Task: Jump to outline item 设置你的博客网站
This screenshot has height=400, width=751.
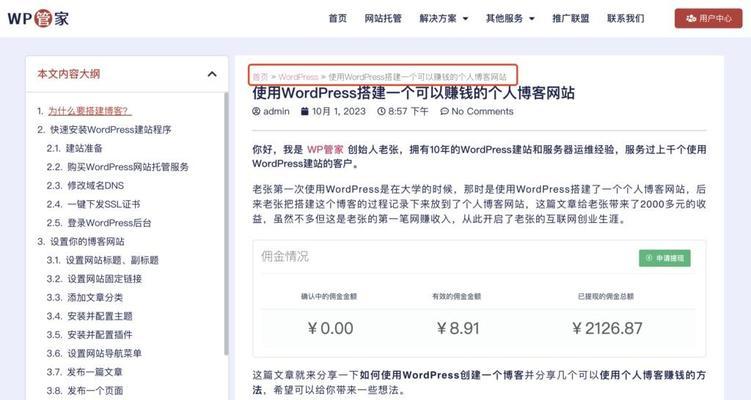Action: pos(87,242)
